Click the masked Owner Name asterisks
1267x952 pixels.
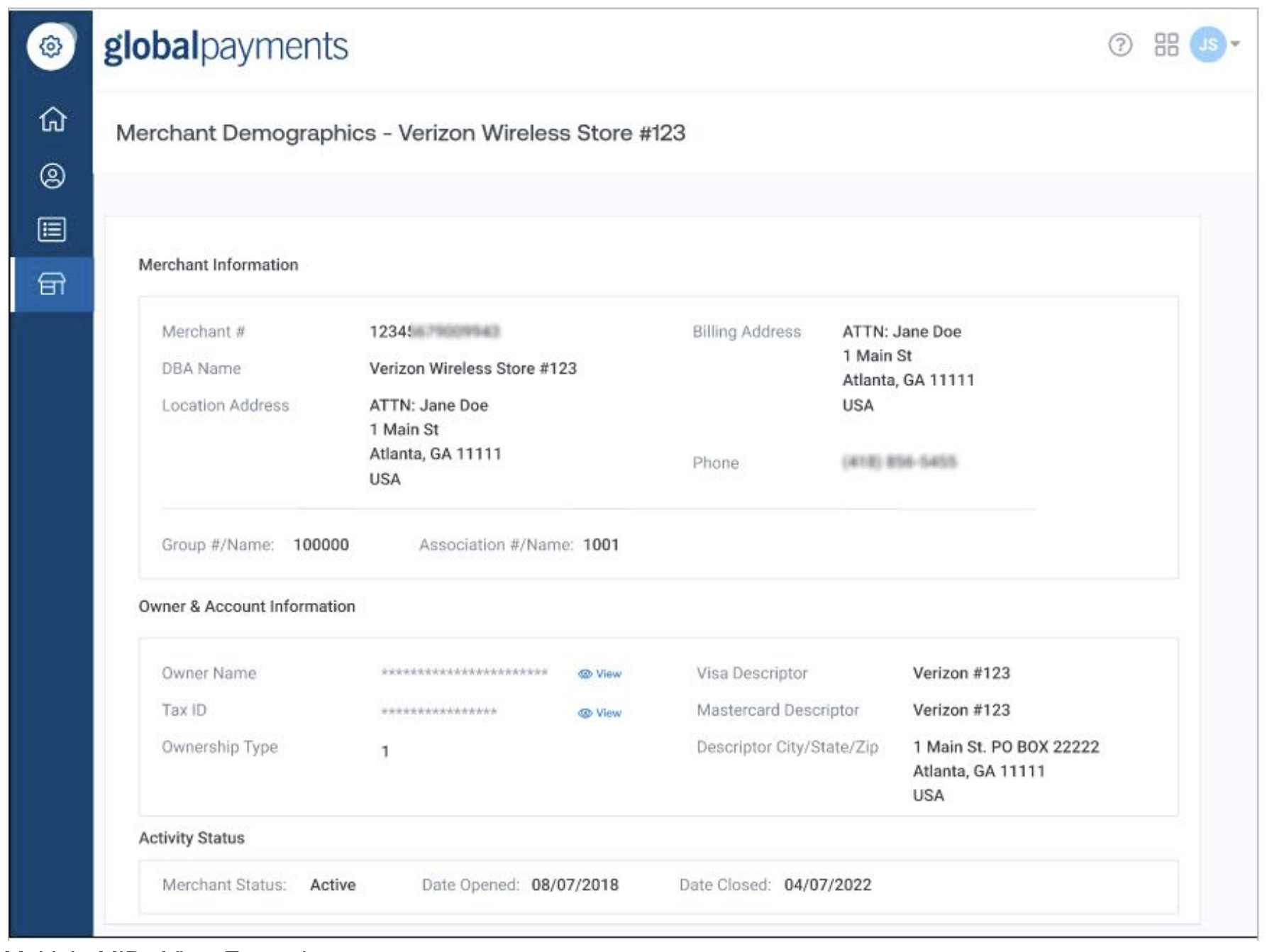(464, 673)
